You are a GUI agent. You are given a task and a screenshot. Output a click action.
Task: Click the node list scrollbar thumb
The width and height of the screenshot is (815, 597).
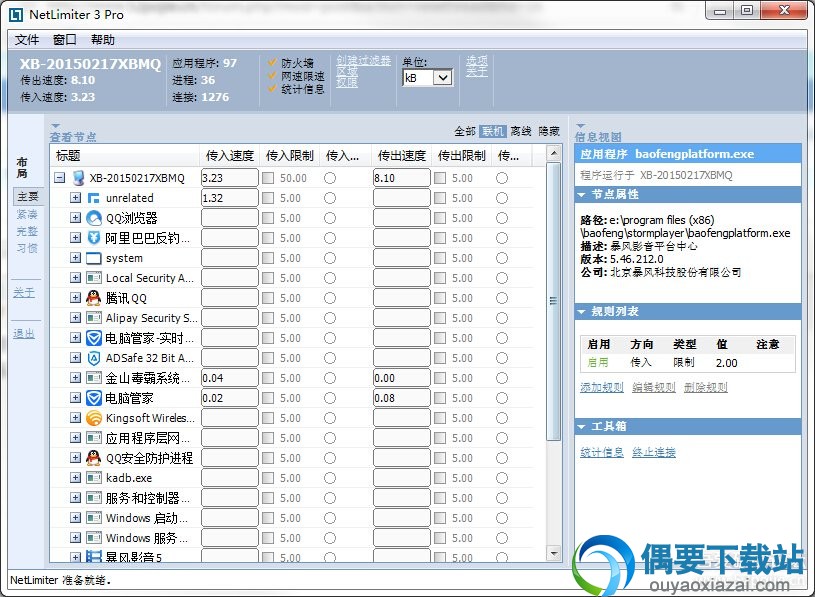(x=554, y=301)
